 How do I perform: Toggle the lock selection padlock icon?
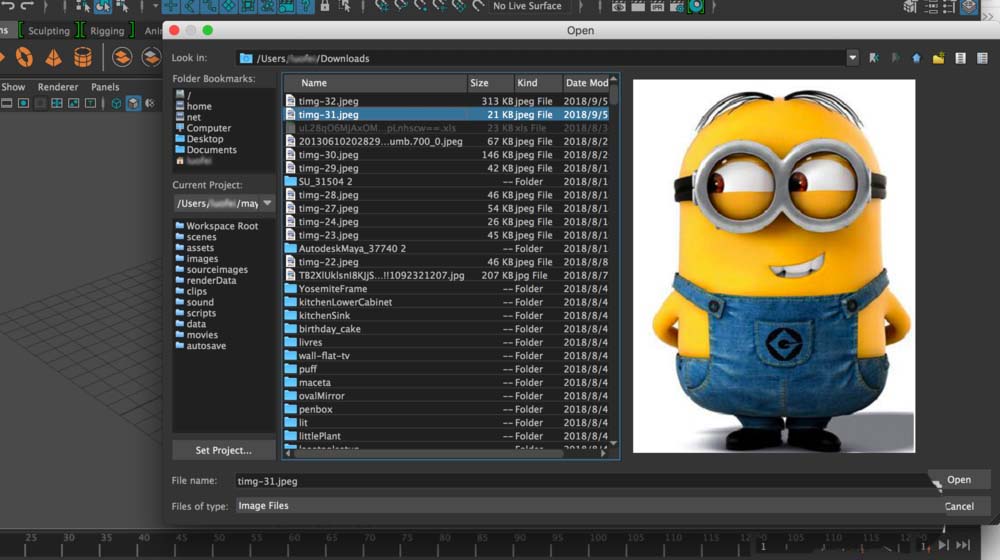click(324, 6)
